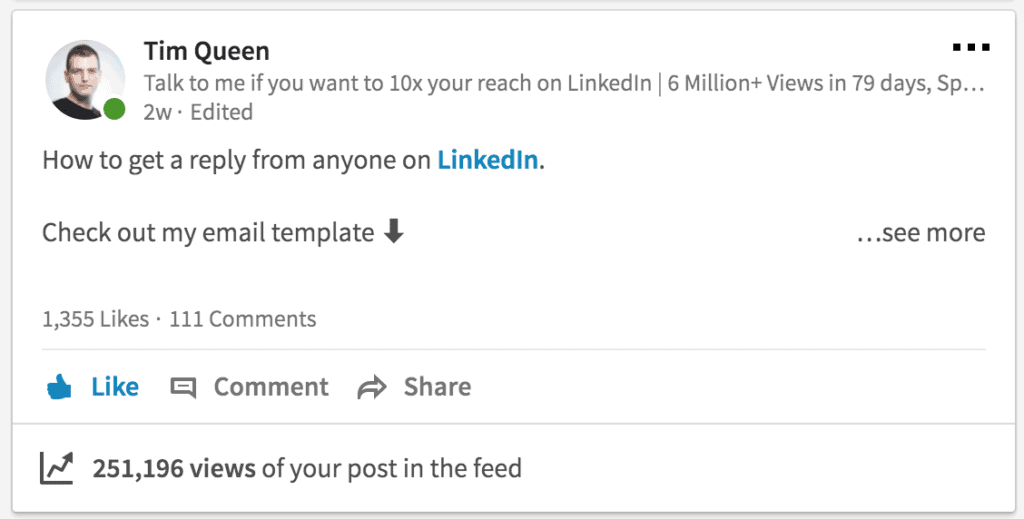Open Tim Queen's profile photo

[84, 80]
